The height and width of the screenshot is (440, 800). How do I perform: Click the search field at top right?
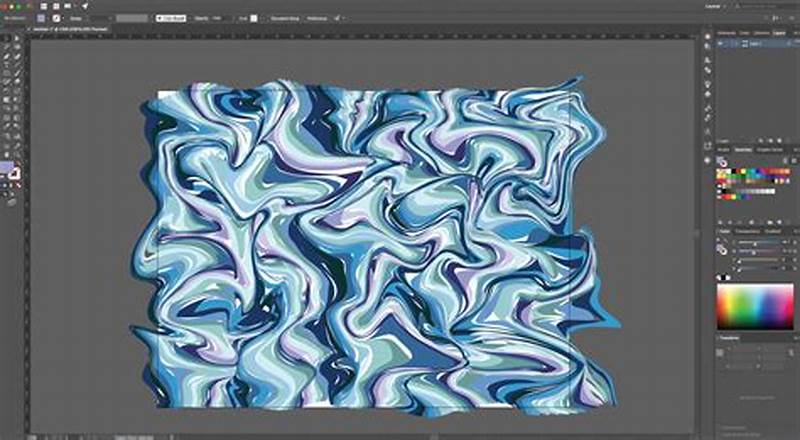point(770,6)
